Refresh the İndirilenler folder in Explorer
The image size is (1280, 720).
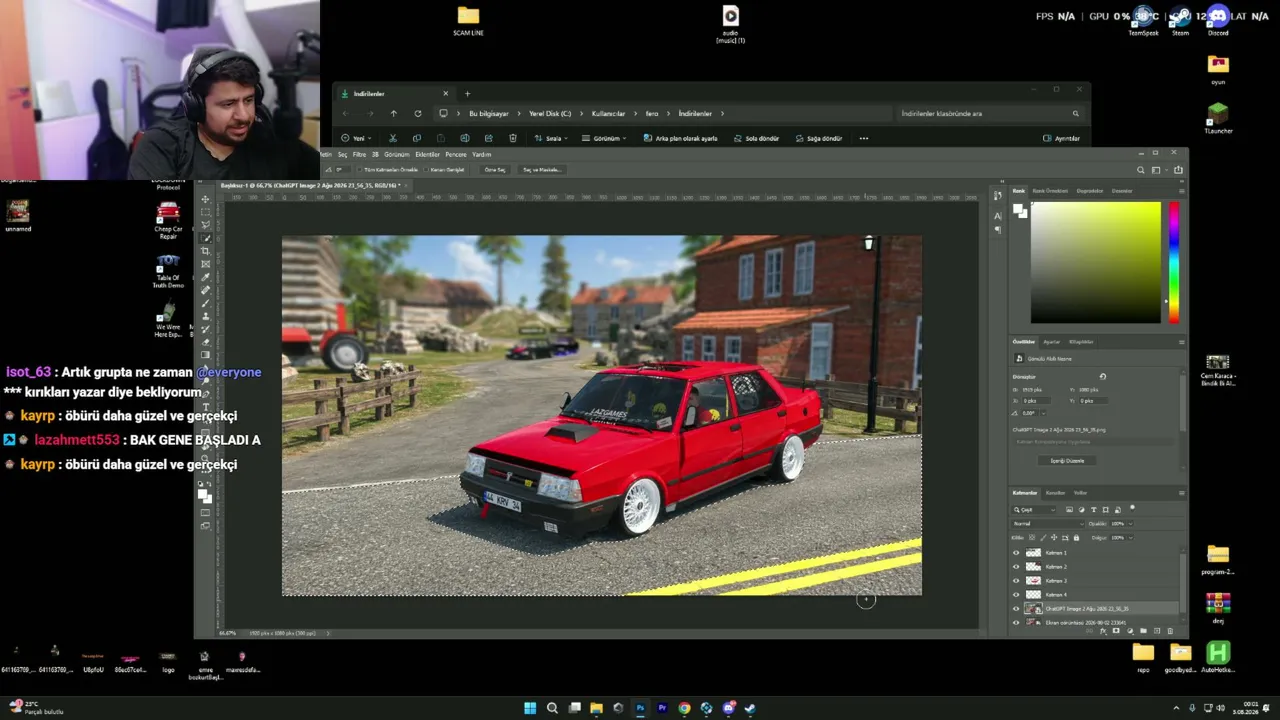tap(418, 114)
